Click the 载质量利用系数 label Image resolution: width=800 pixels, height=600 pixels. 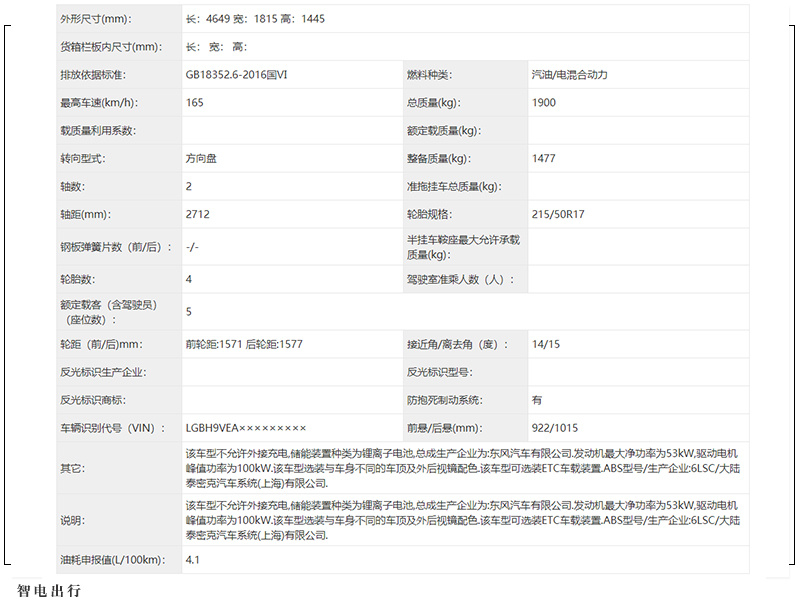click(98, 131)
